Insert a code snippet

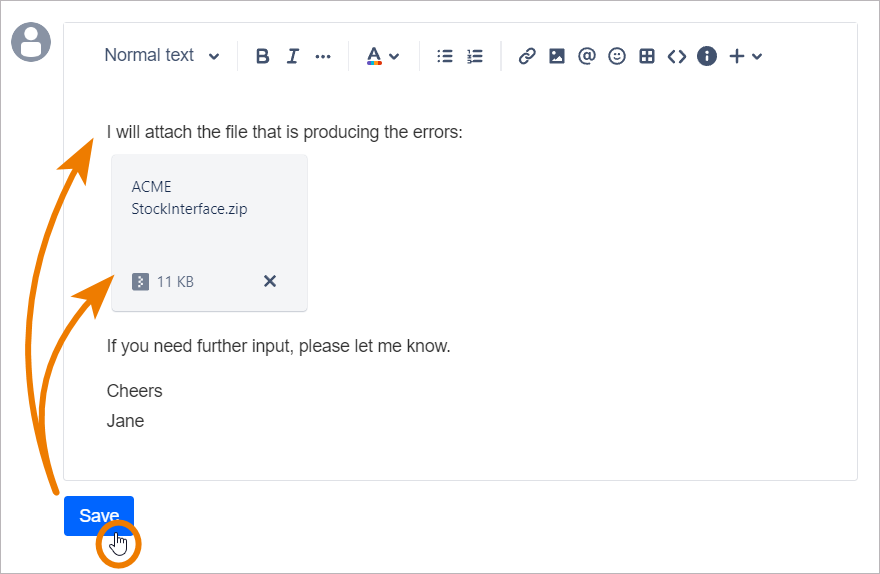tap(677, 56)
